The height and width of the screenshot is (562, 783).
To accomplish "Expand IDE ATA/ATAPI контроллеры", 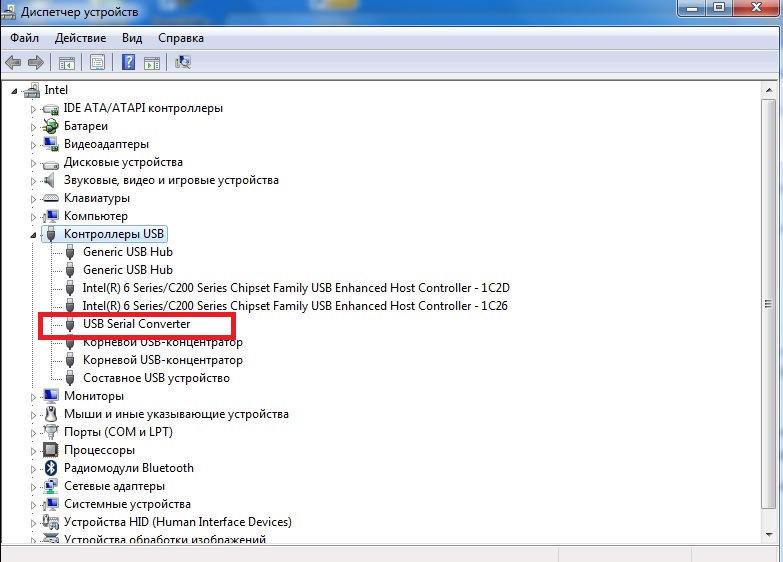I will pyautogui.click(x=33, y=109).
